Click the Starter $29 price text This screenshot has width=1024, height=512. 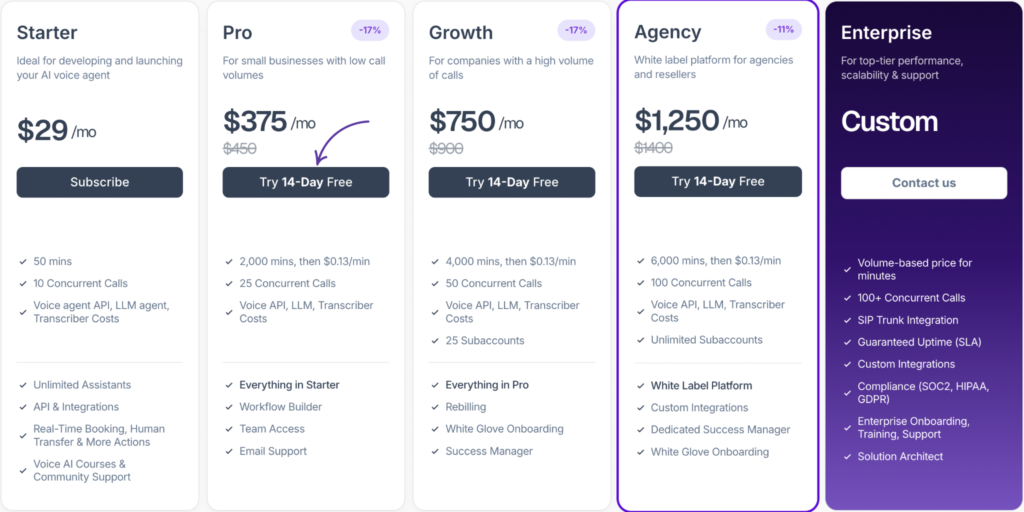click(42, 130)
